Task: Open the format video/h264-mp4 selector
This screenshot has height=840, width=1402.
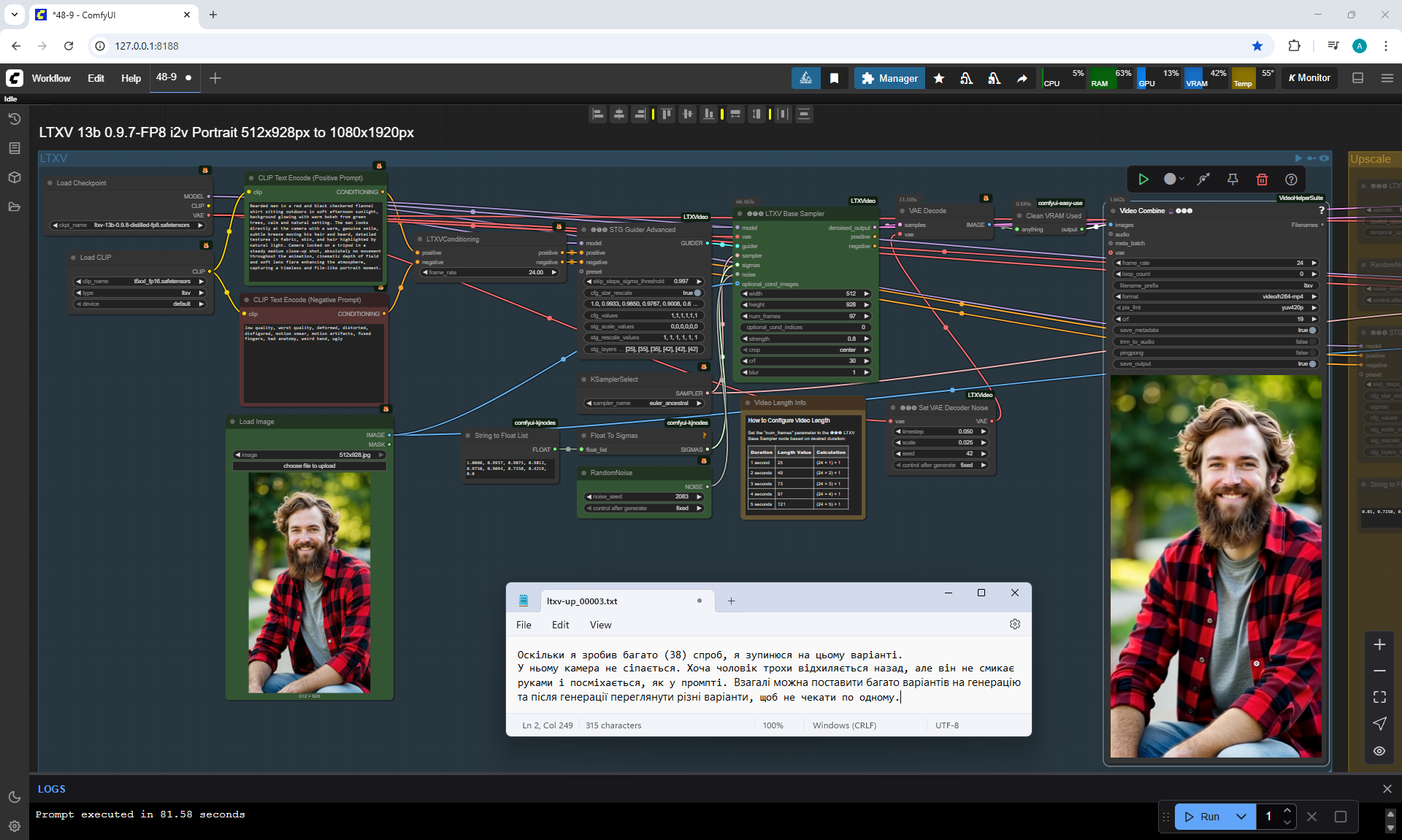Action: [x=1216, y=297]
